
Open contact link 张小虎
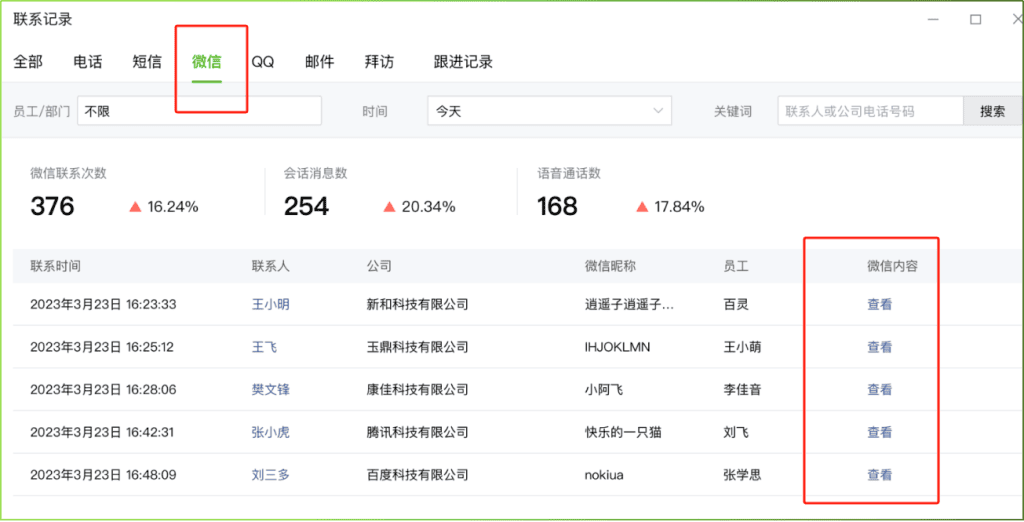point(271,433)
